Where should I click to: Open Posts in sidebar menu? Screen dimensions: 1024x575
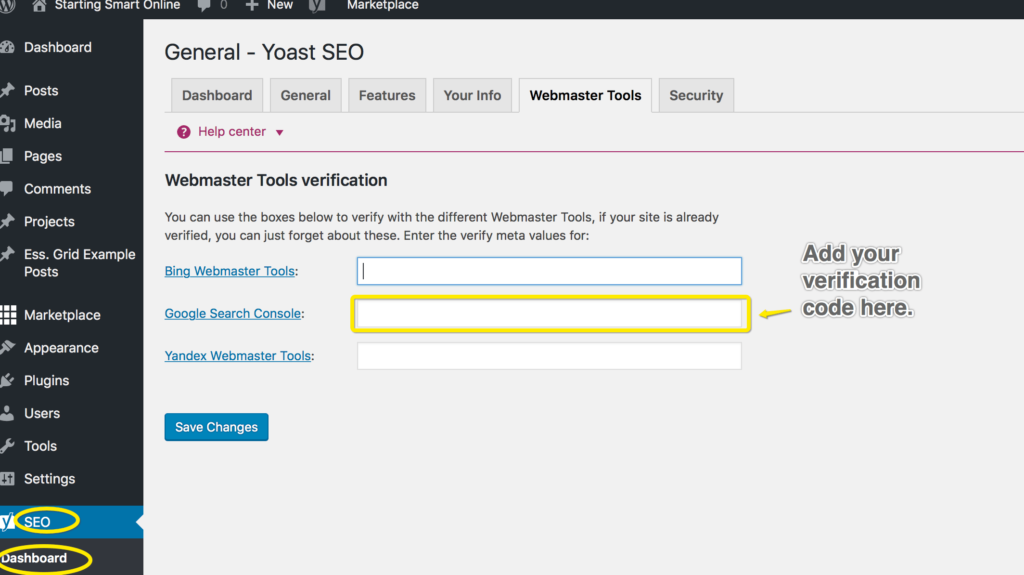click(x=41, y=90)
